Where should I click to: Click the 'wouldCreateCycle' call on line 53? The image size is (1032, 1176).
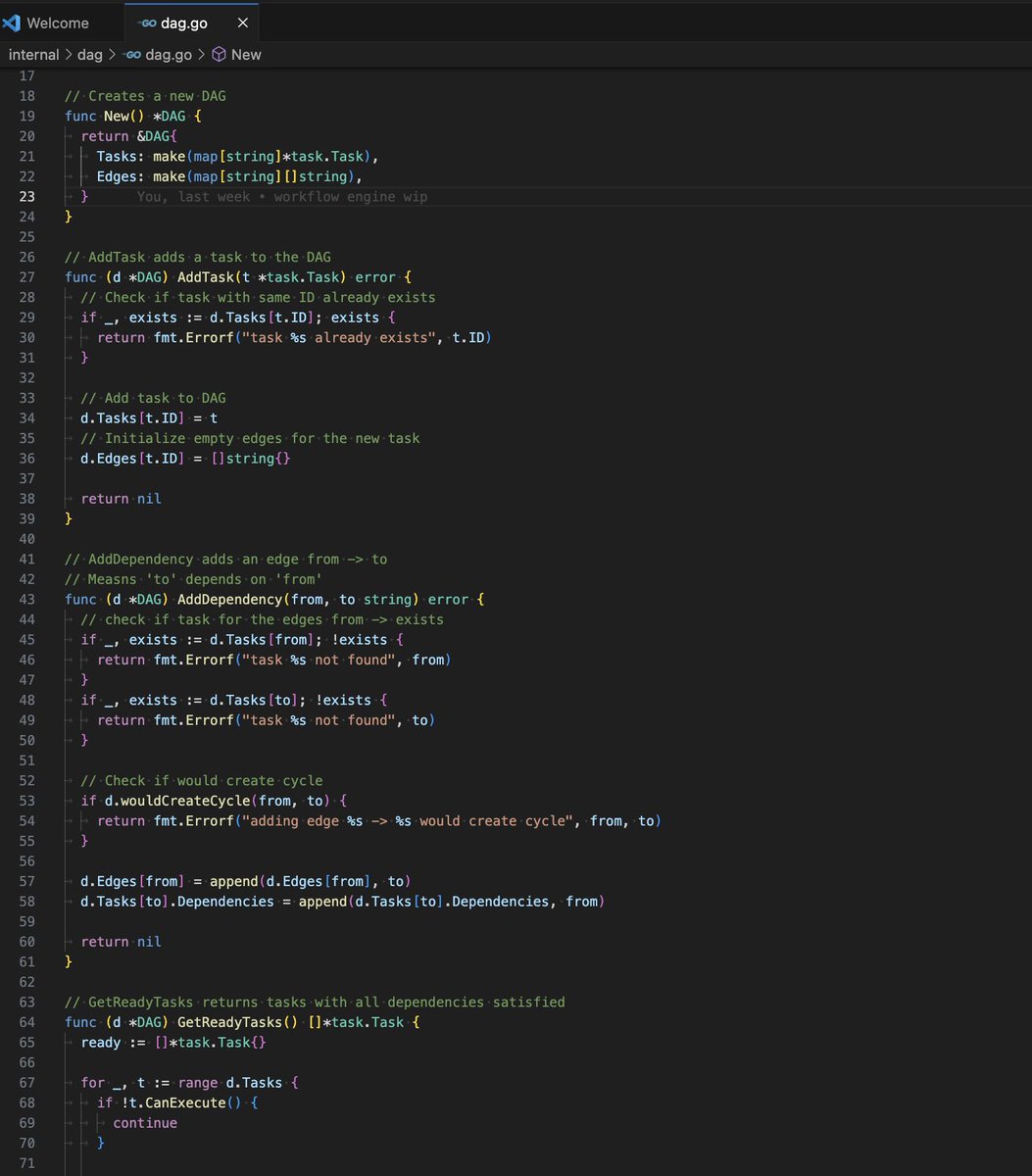pos(185,801)
